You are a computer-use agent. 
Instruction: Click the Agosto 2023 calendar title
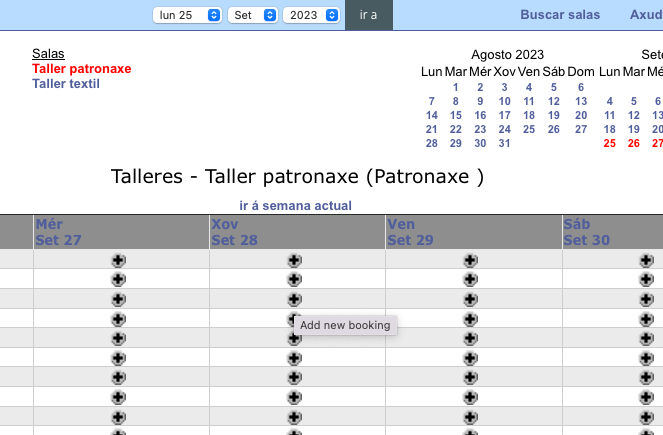click(x=507, y=55)
